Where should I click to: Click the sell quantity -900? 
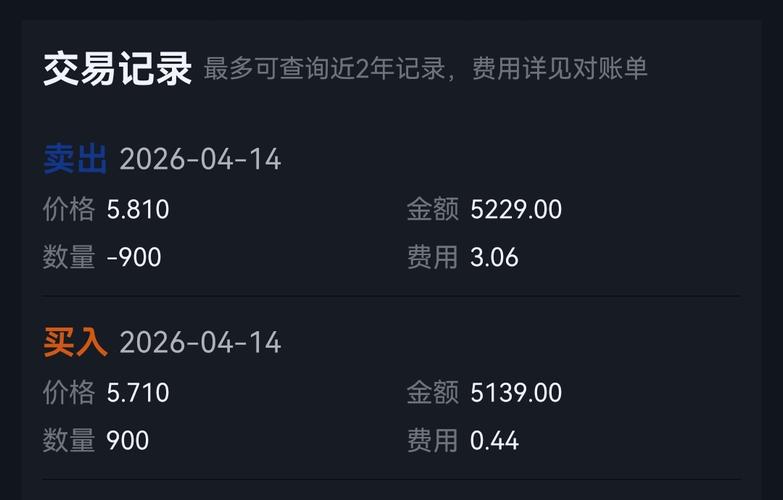coord(134,258)
